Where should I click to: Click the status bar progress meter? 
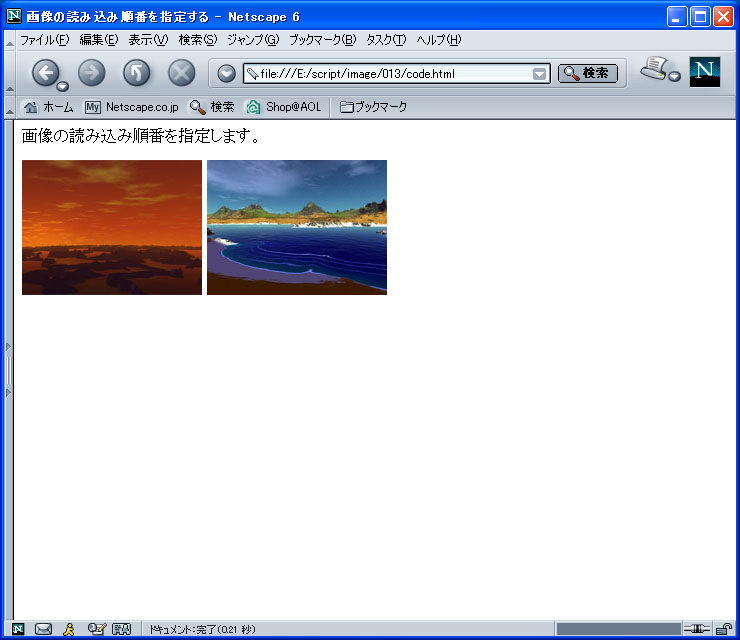618,629
